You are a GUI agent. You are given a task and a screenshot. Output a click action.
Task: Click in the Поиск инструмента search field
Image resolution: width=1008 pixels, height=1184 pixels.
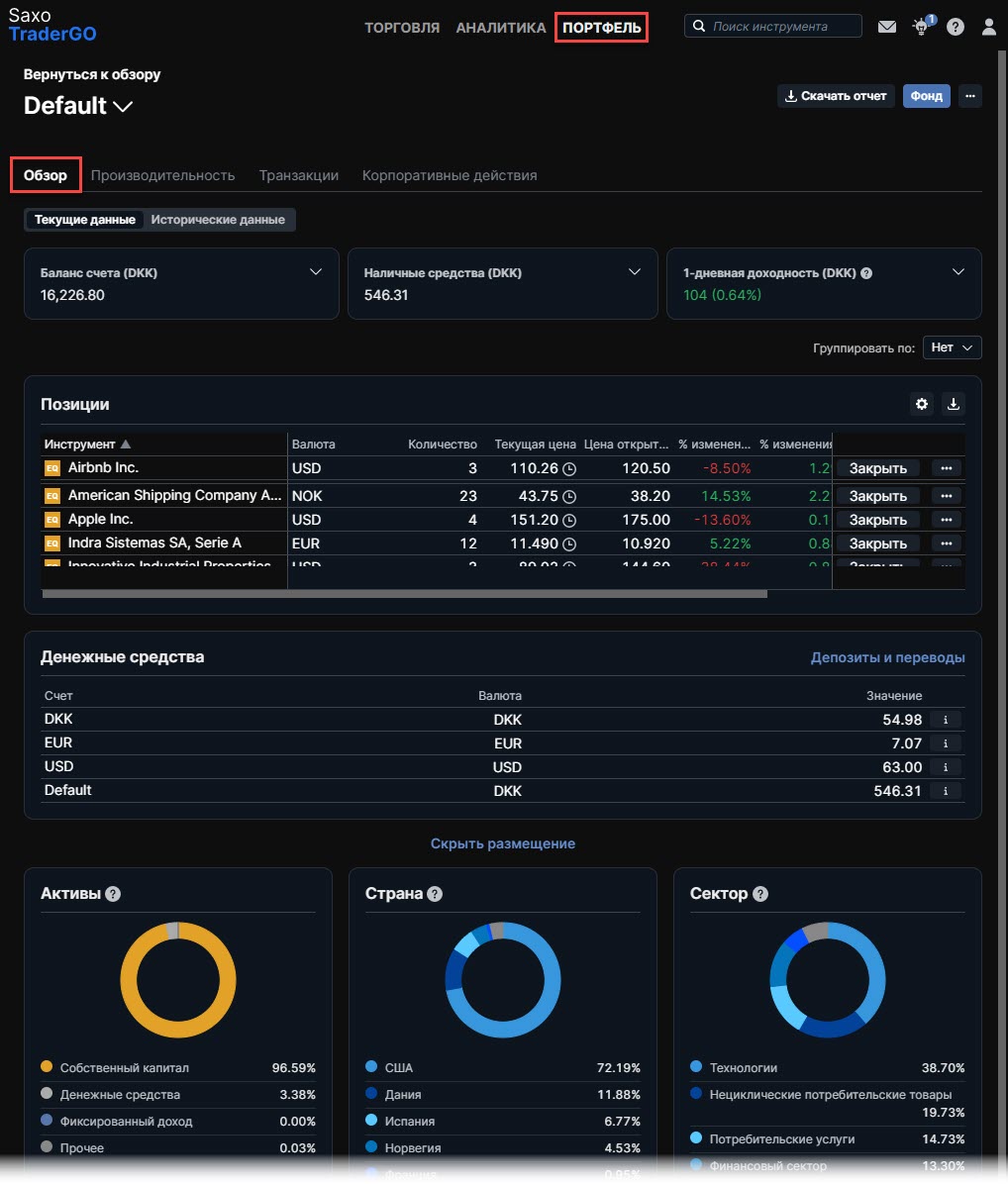(773, 27)
